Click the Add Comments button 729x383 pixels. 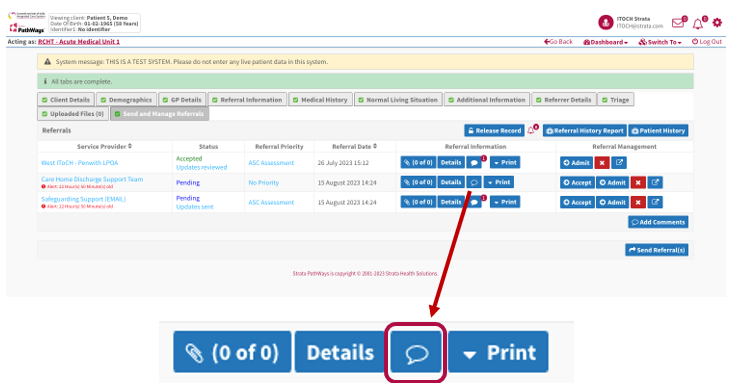(x=658, y=222)
